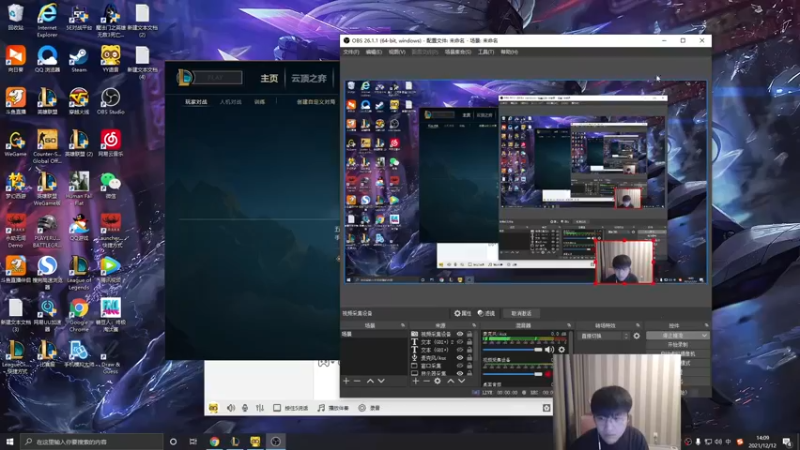
Task: Pop out the 控件 dock panel
Action: [x=707, y=325]
